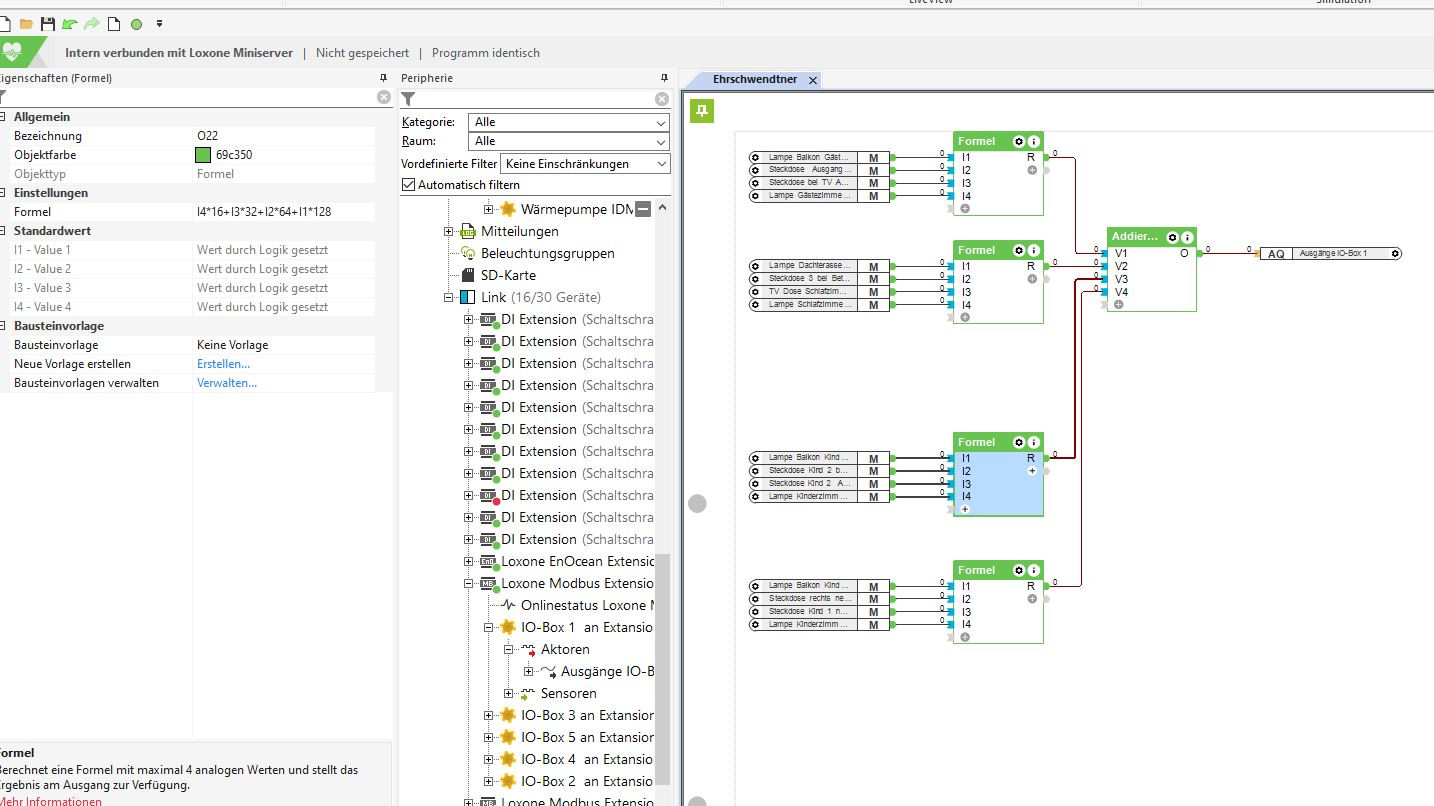
Task: Expand the Mitteilungen tree node
Action: click(449, 231)
